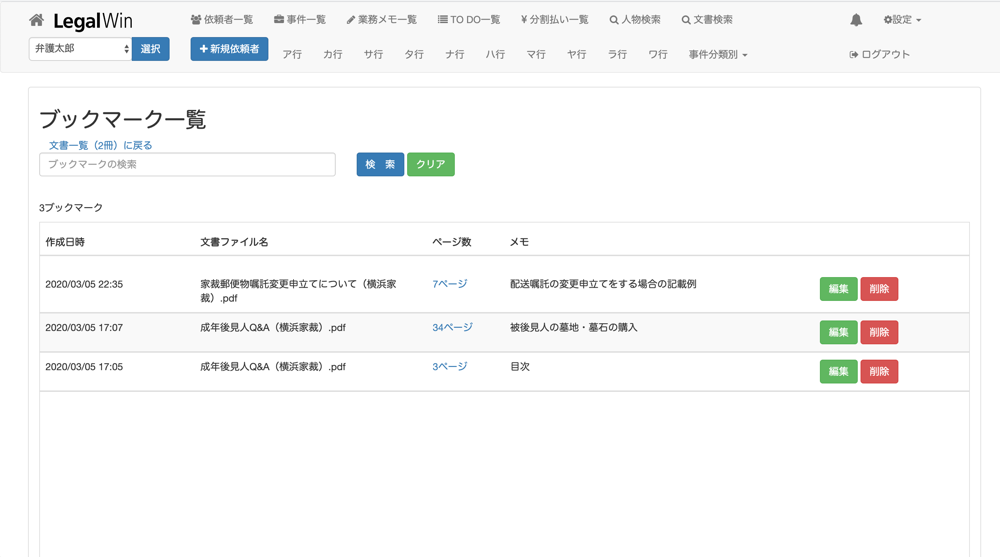1000x557 pixels.
Task: Expand the 事件分類別 dropdown menu
Action: [718, 55]
